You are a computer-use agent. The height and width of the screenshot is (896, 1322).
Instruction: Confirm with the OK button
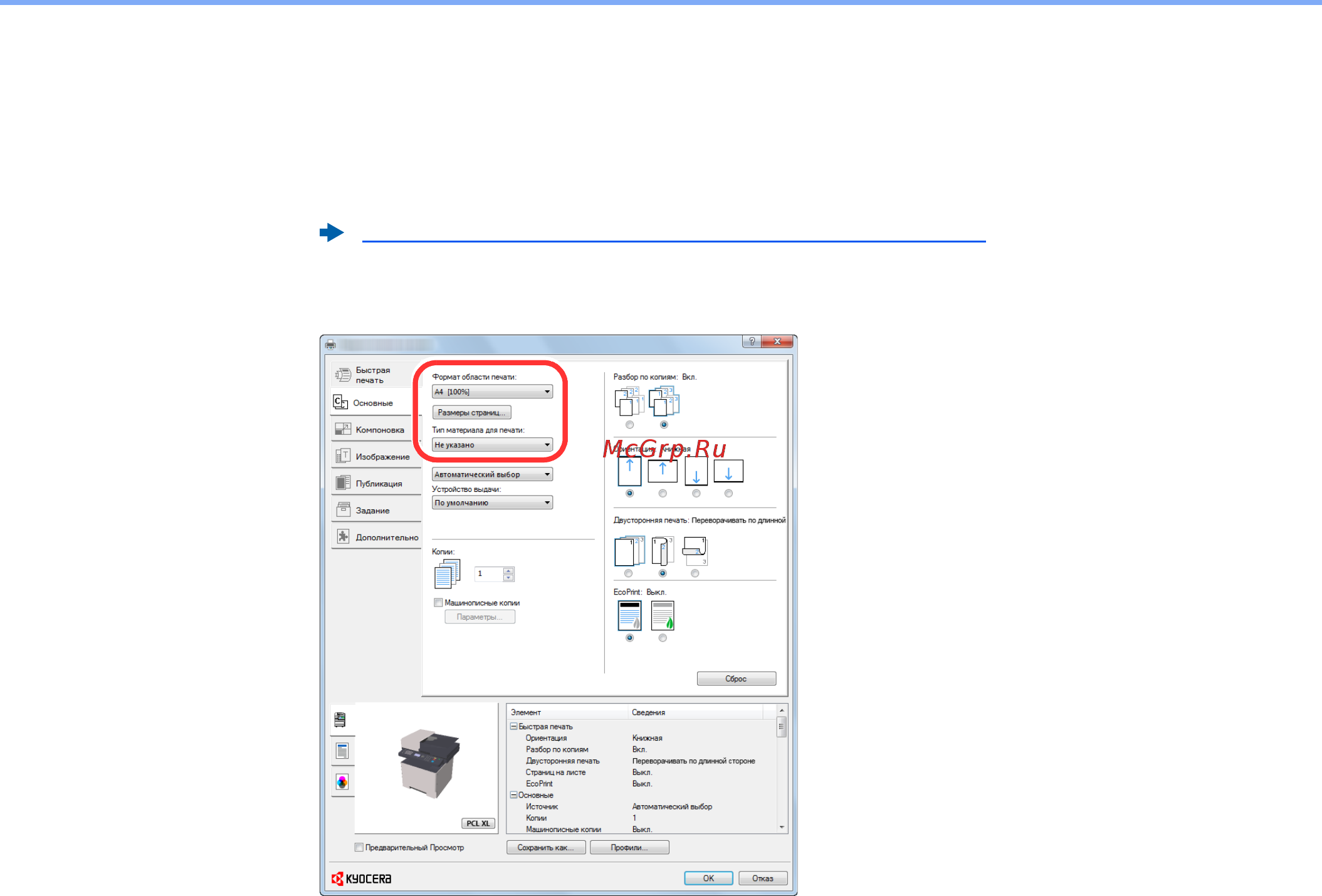708,878
